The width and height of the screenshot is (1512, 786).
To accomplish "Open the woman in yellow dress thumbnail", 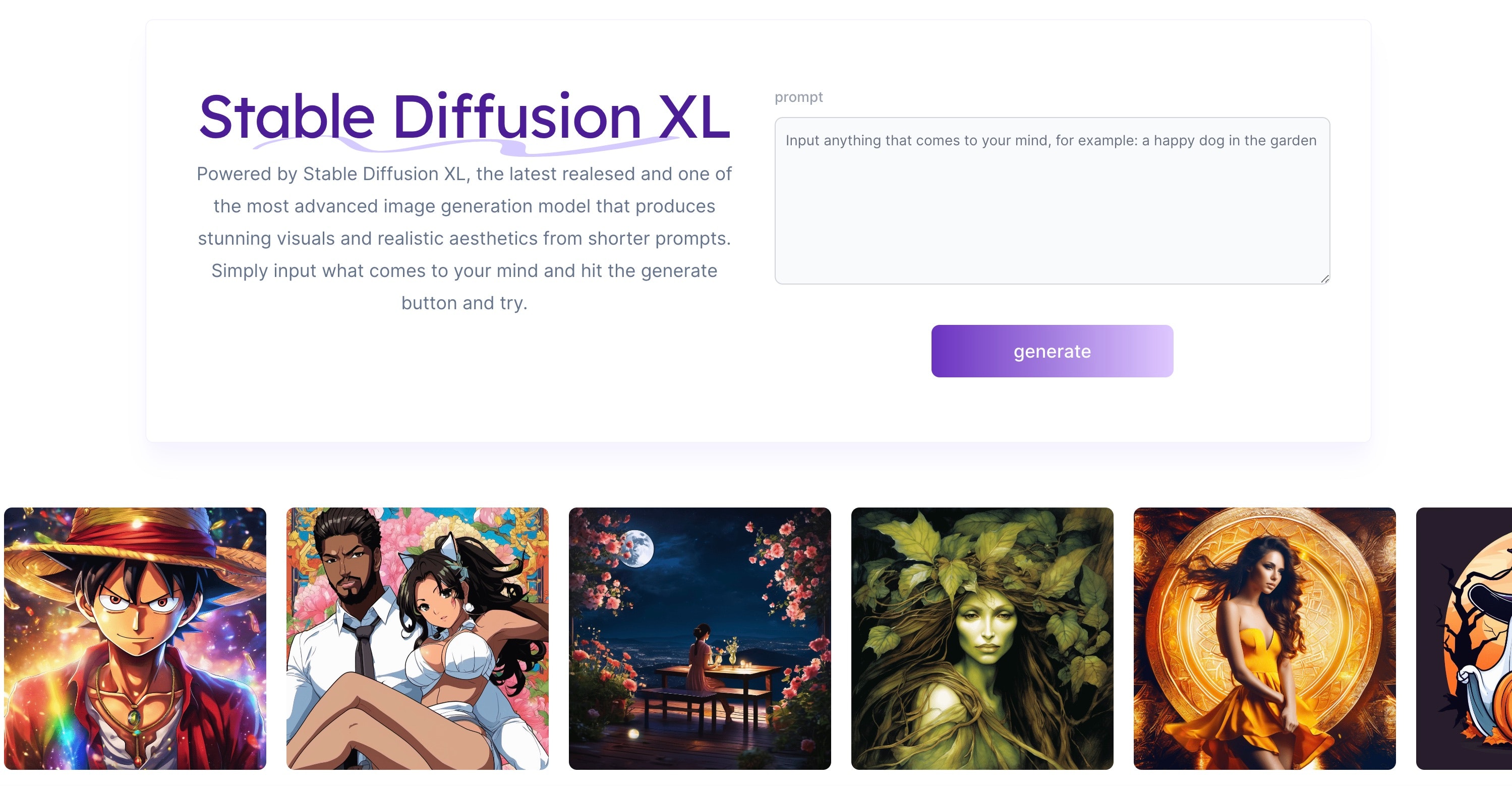I will coord(1264,639).
